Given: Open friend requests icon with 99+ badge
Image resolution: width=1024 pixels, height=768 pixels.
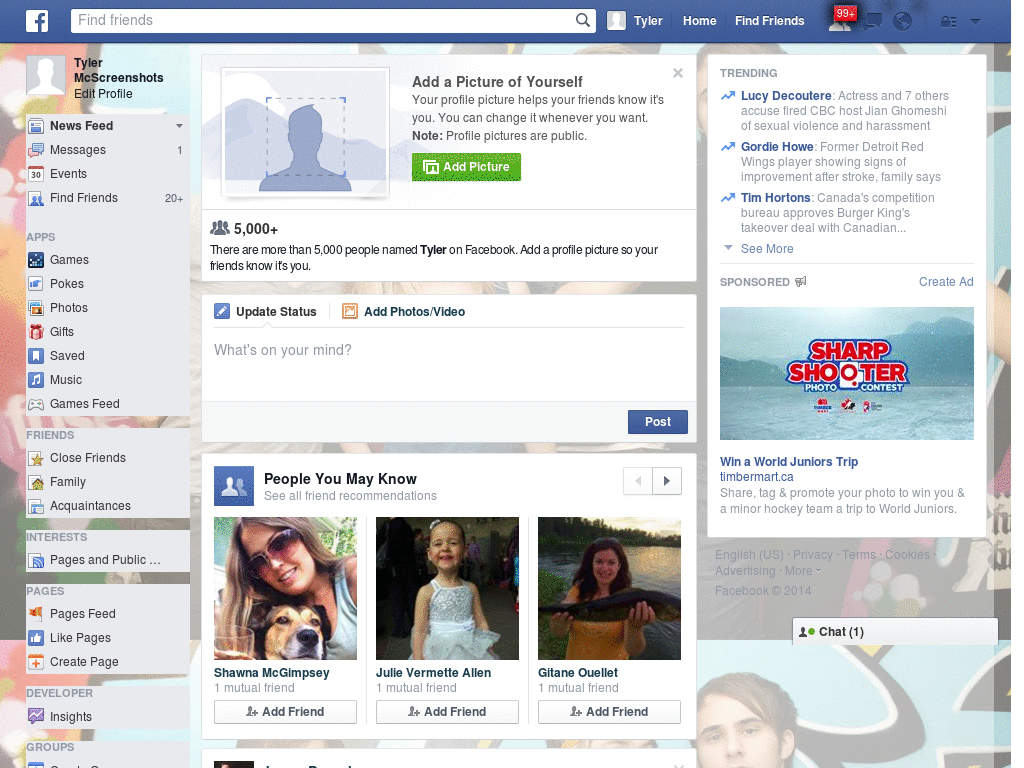Looking at the screenshot, I should [840, 20].
